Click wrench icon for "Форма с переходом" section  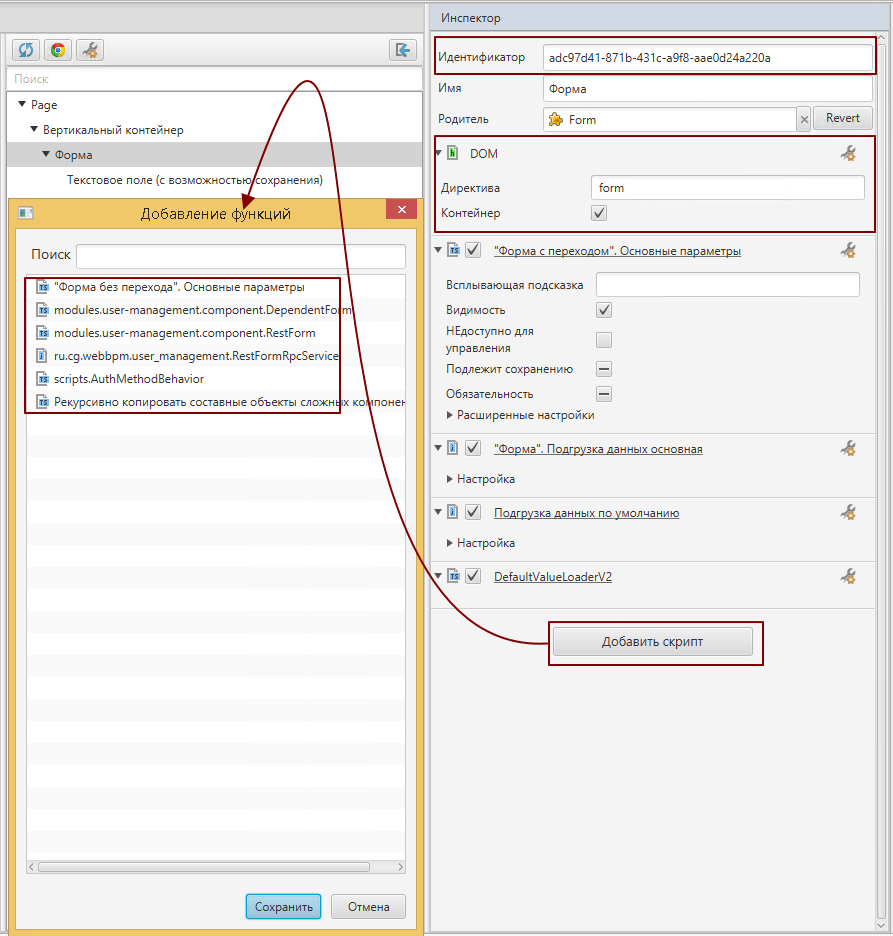(848, 251)
